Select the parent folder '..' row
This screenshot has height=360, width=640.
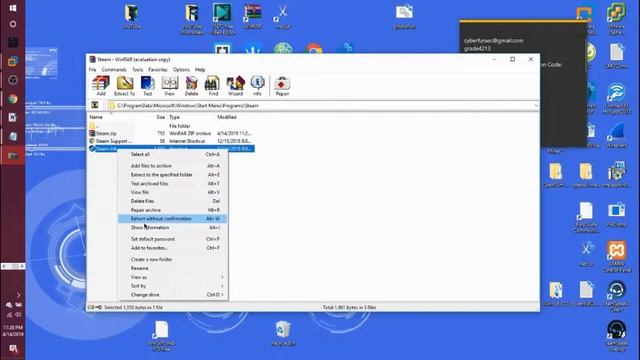(x=171, y=126)
